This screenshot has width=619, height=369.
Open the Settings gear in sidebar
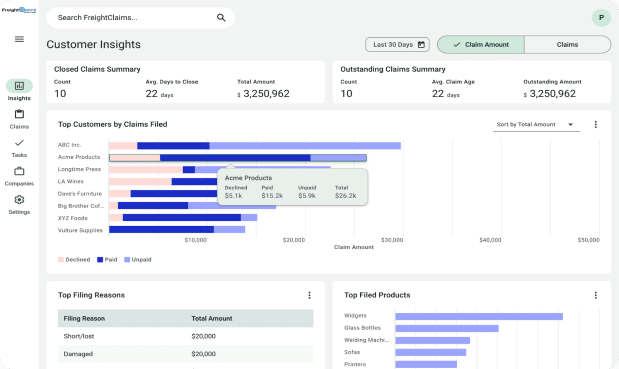click(19, 205)
